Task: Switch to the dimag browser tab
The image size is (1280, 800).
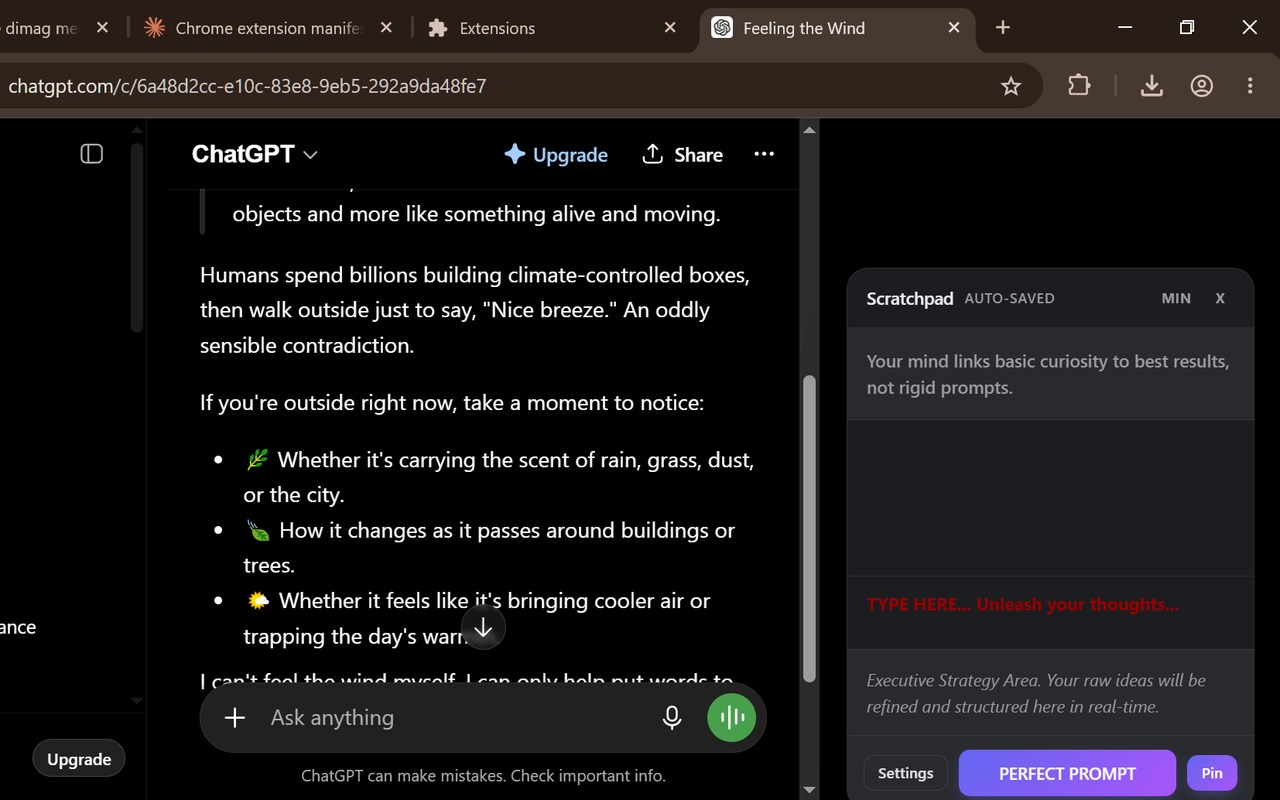Action: (x=40, y=28)
